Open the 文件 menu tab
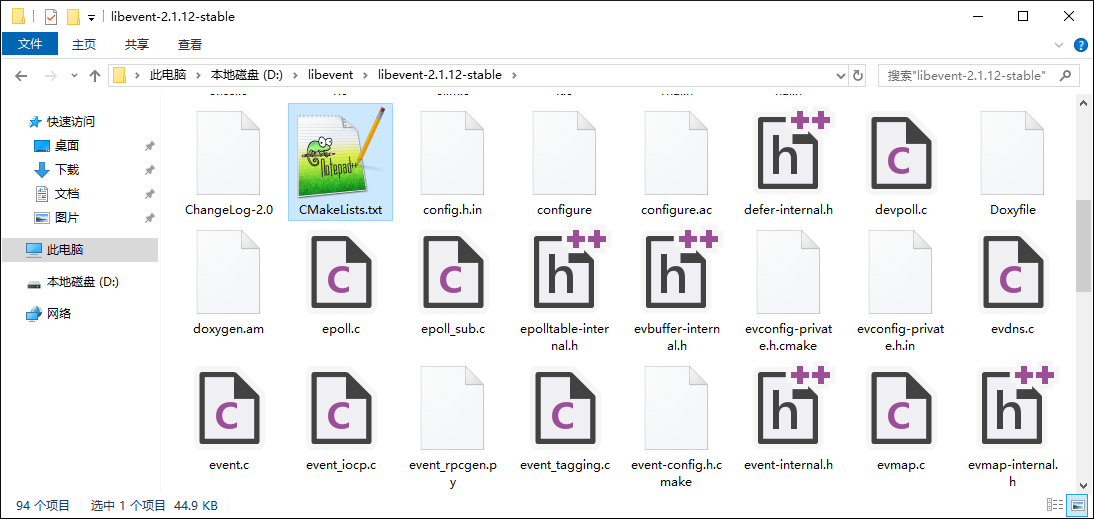 pyautogui.click(x=30, y=44)
